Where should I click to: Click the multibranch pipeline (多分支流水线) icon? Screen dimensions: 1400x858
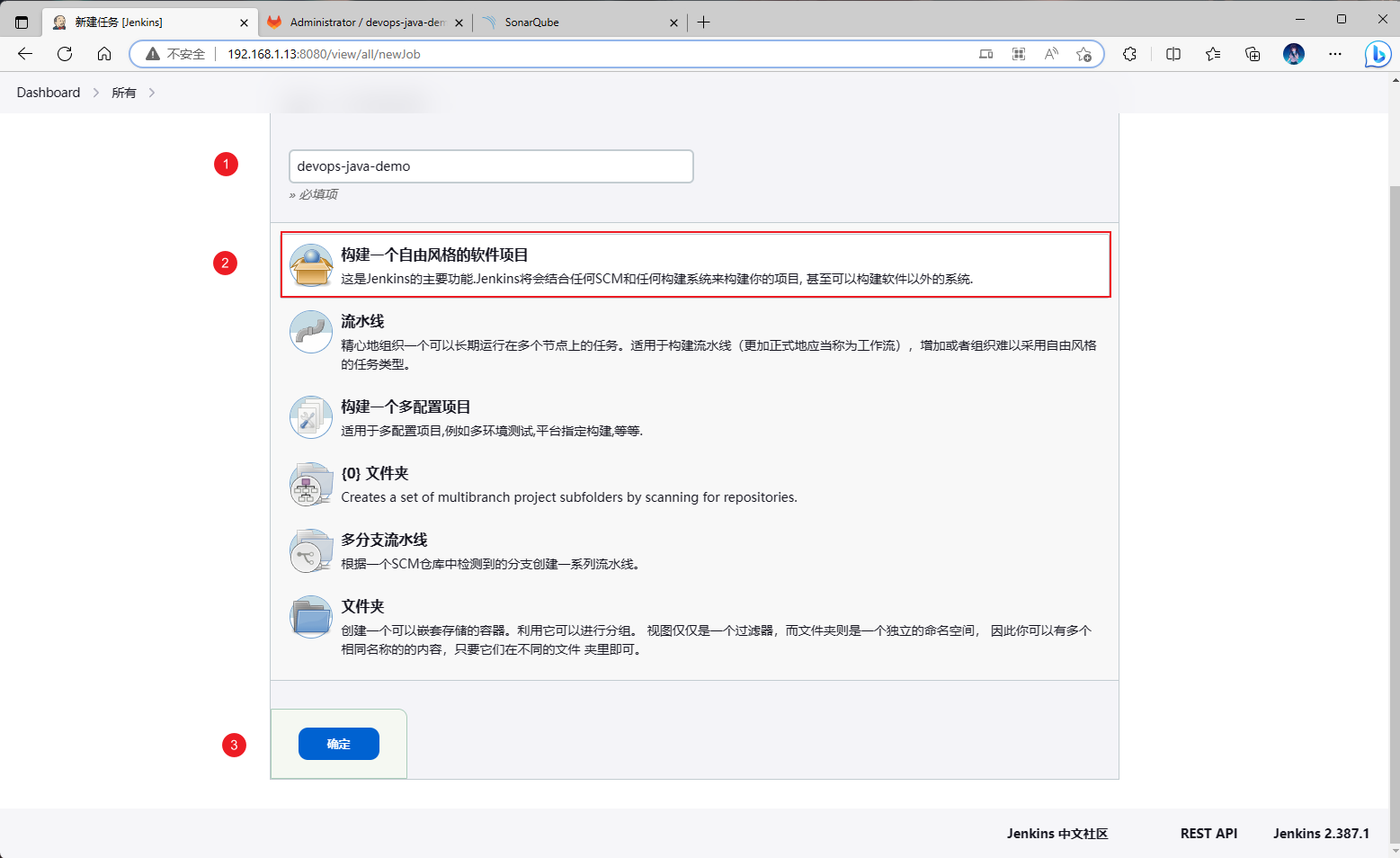click(311, 550)
